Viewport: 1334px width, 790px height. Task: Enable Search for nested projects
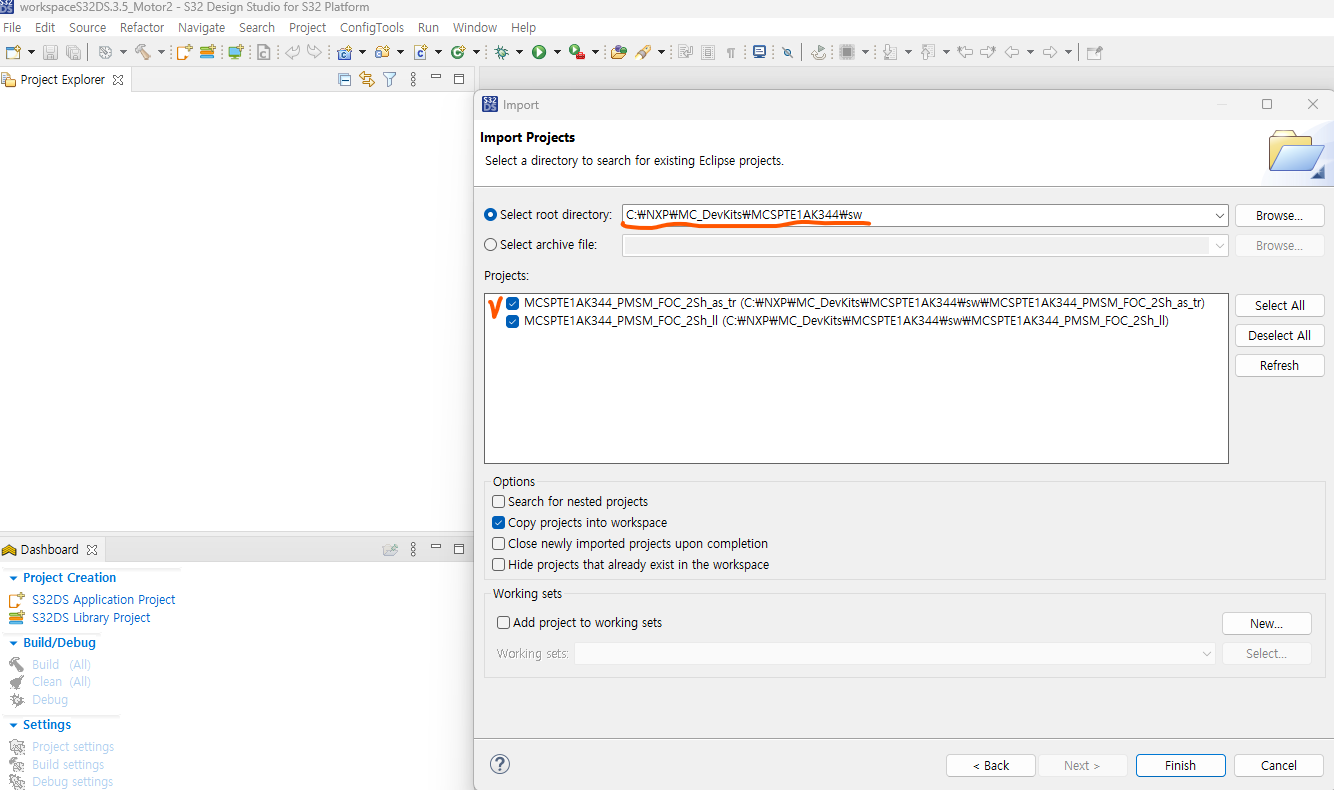tap(498, 501)
